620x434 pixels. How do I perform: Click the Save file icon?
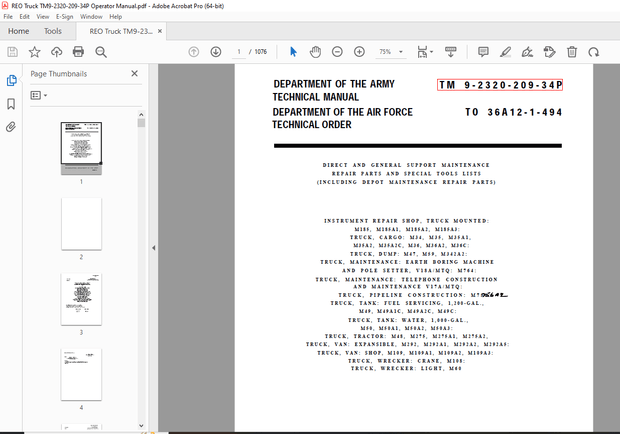point(13,52)
